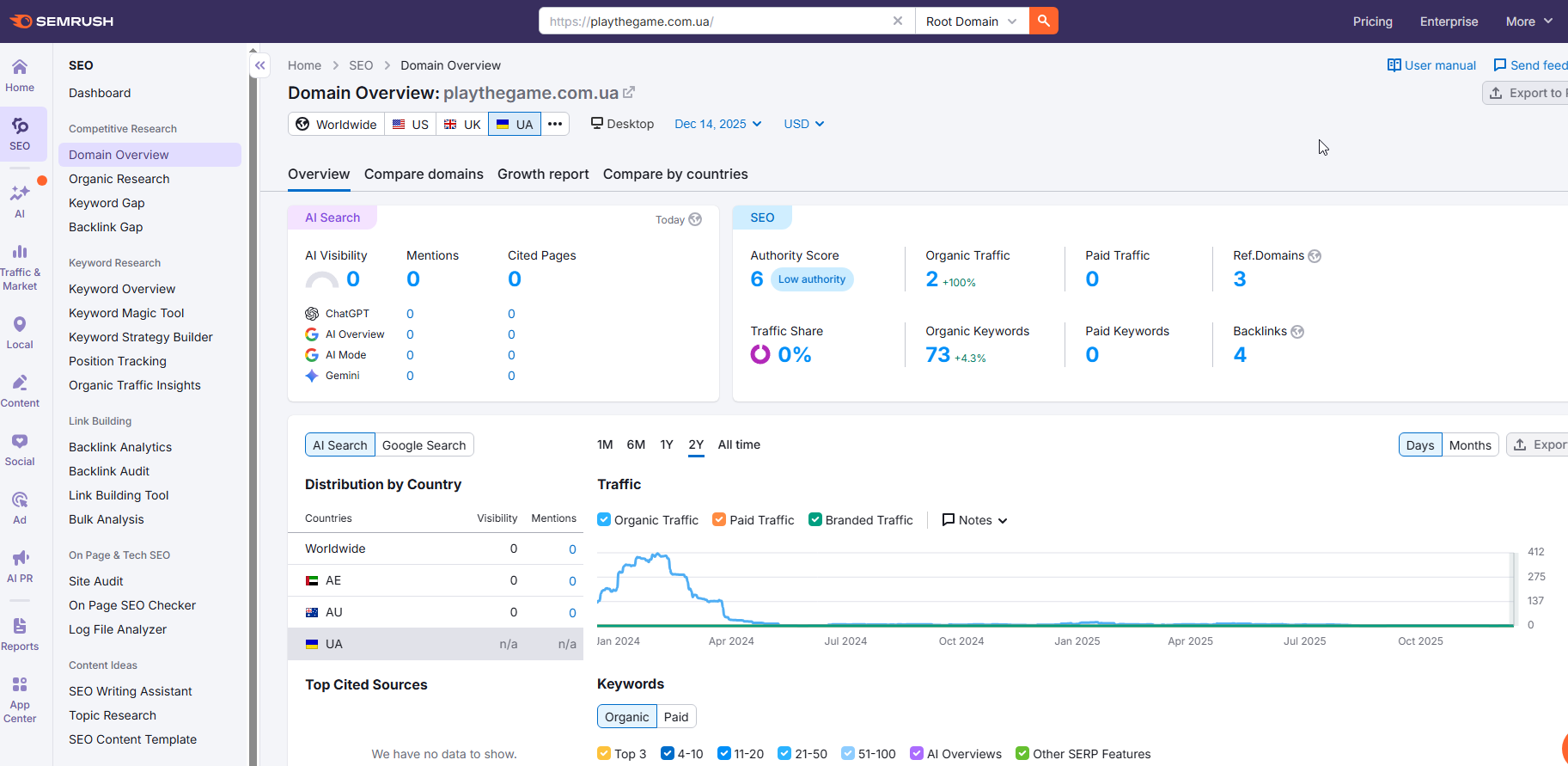Viewport: 1568px width, 766px height.
Task: Click Months view button on chart
Action: (x=1469, y=444)
